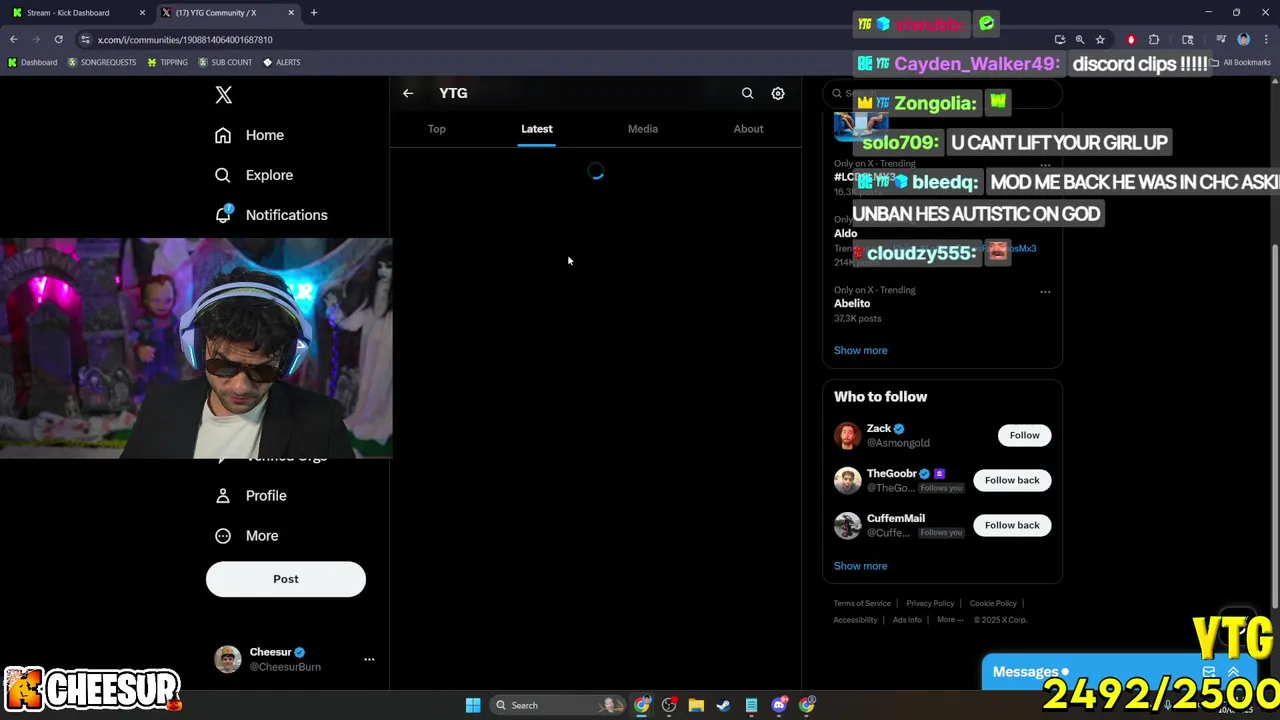1280x720 pixels.
Task: Open the Windows Start menu
Action: pyautogui.click(x=473, y=705)
